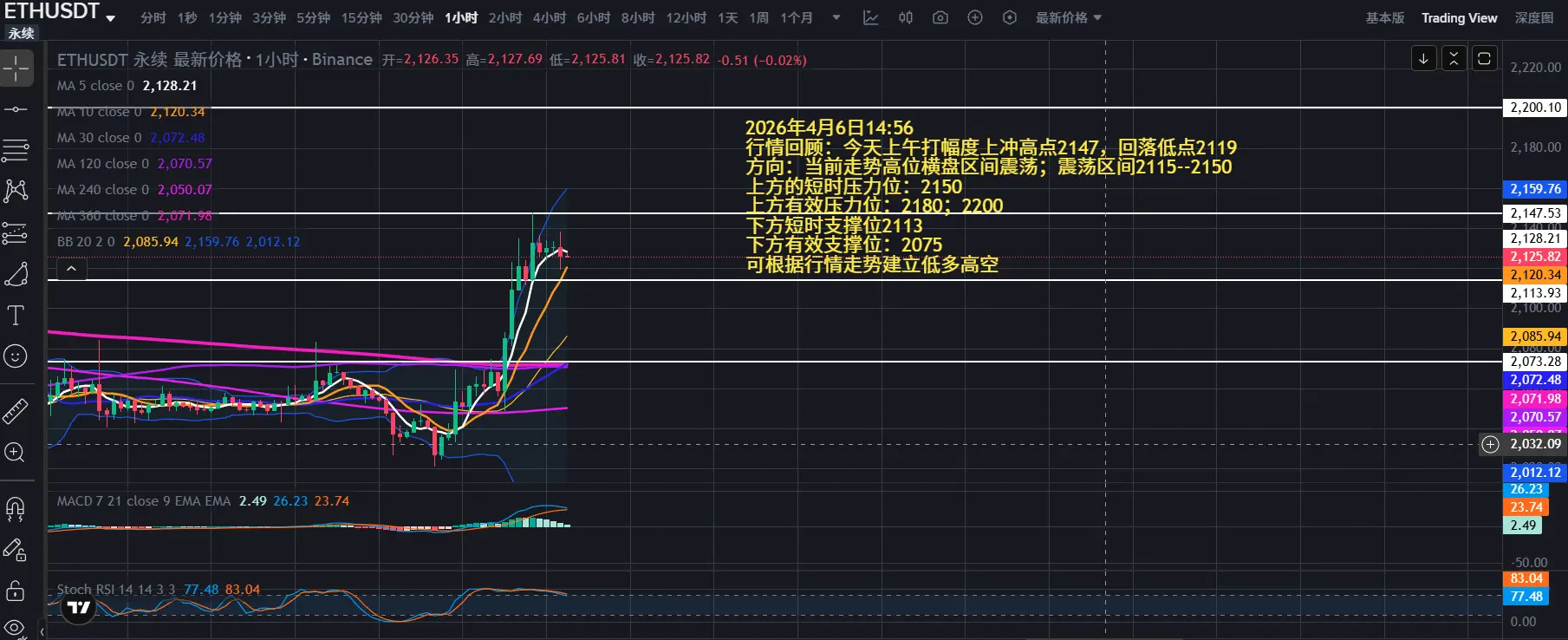Image resolution: width=1568 pixels, height=640 pixels.
Task: Take a chart snapshot with camera icon
Action: 940,17
